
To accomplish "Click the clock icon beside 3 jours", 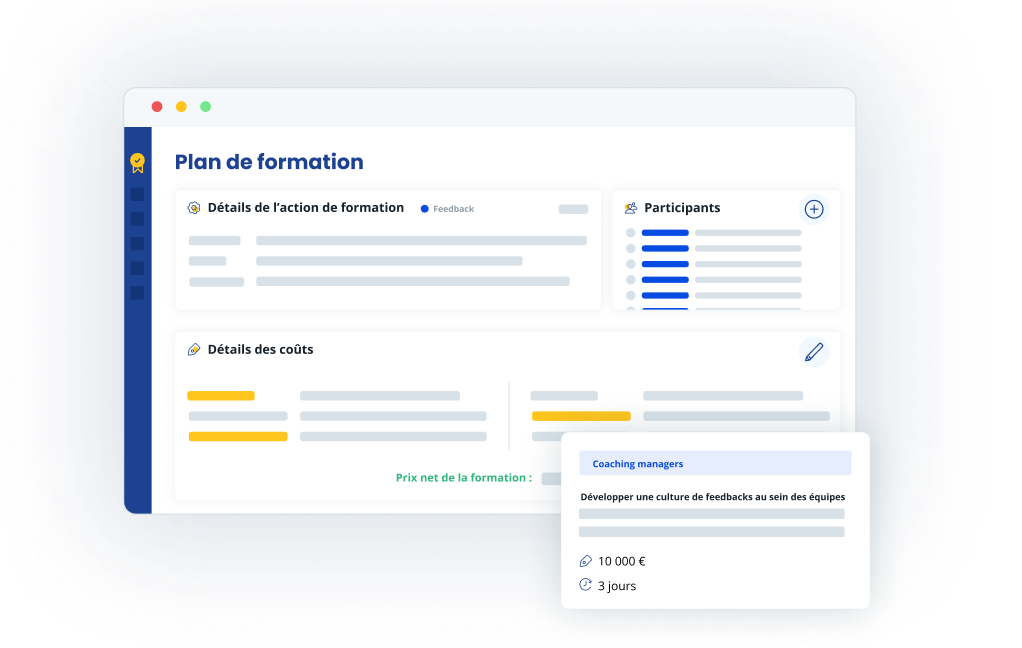I will click(x=585, y=585).
